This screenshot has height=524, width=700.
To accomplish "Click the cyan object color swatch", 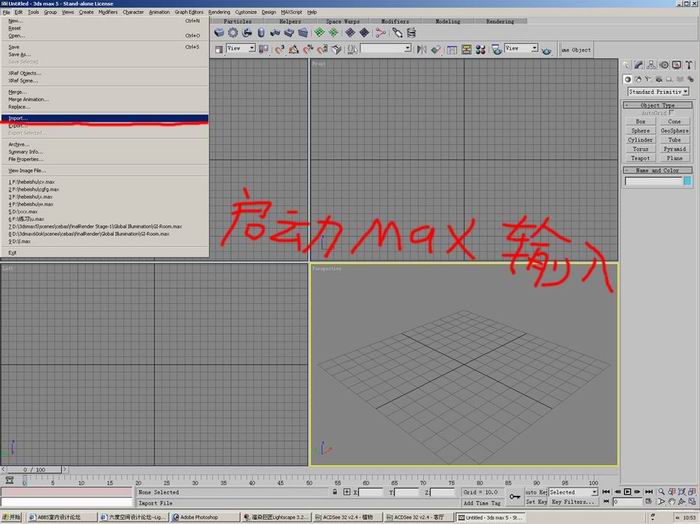I will pyautogui.click(x=687, y=181).
